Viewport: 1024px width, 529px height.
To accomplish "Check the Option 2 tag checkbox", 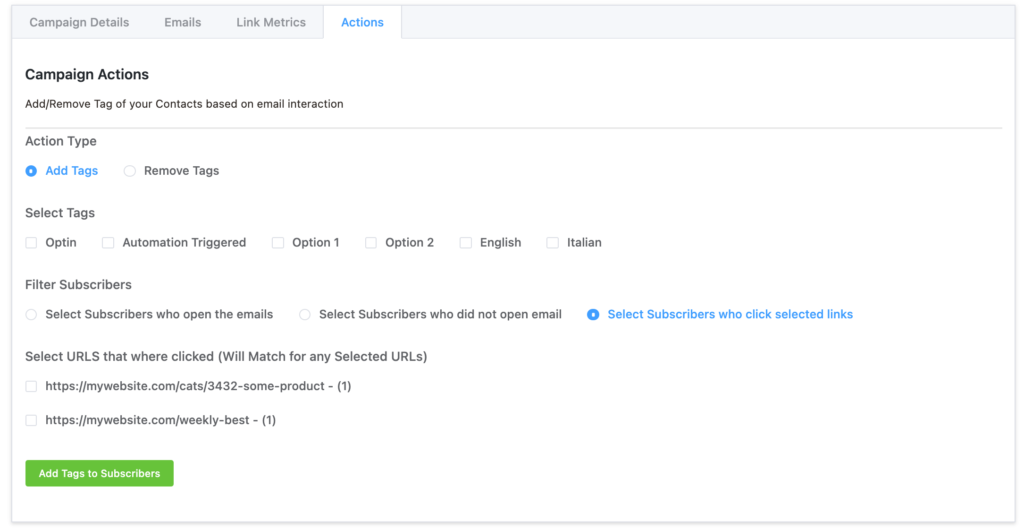I will [x=371, y=243].
